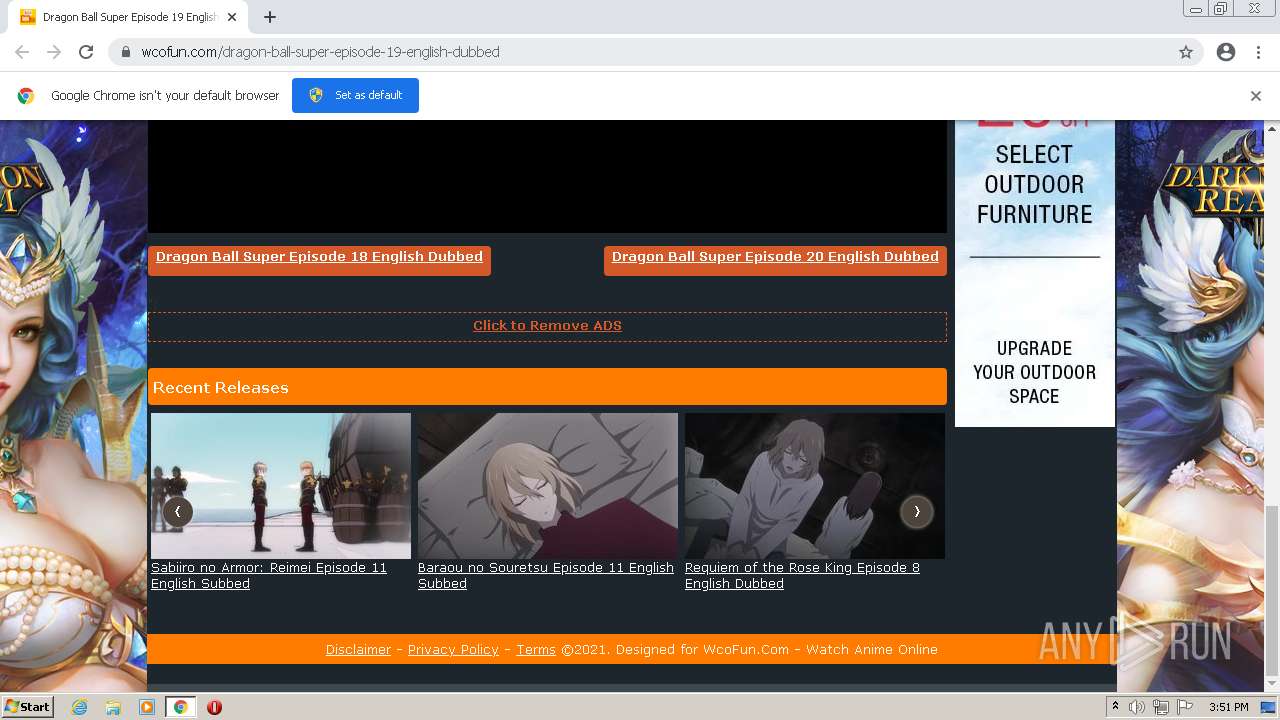Viewport: 1280px width, 720px height.
Task: Reload the current page
Action: pos(86,52)
